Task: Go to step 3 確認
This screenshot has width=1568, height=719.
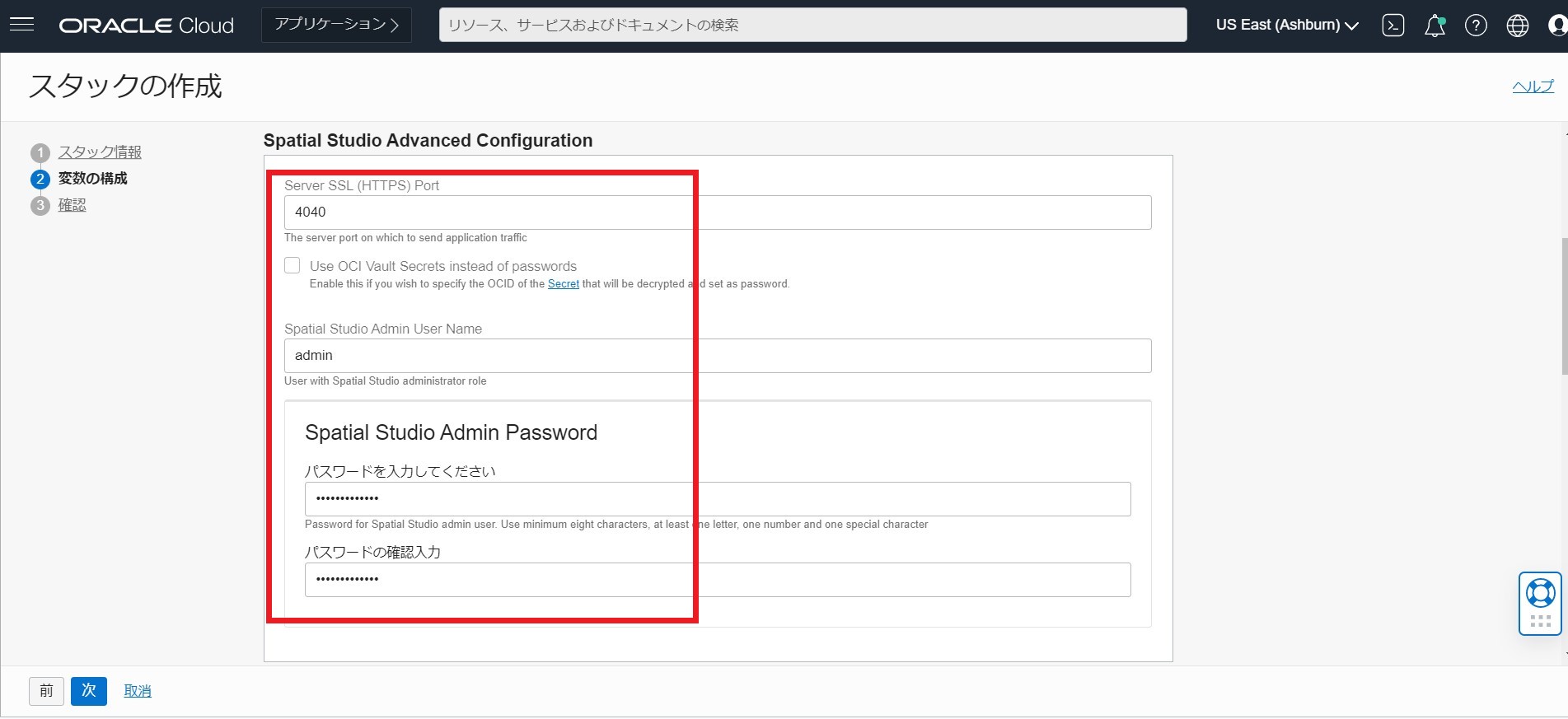Action: [72, 205]
